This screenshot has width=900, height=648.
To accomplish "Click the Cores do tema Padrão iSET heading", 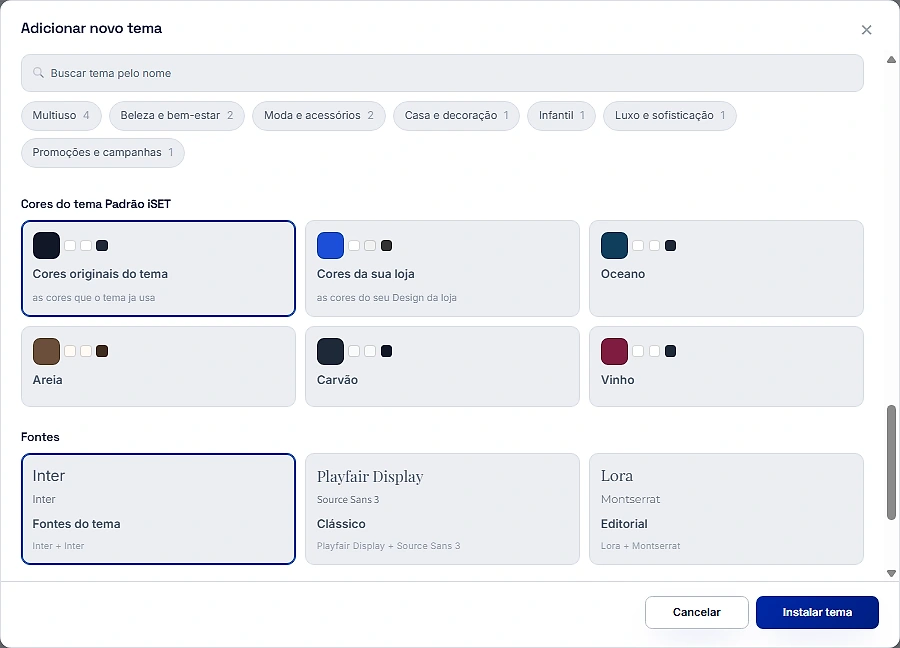I will (x=96, y=204).
